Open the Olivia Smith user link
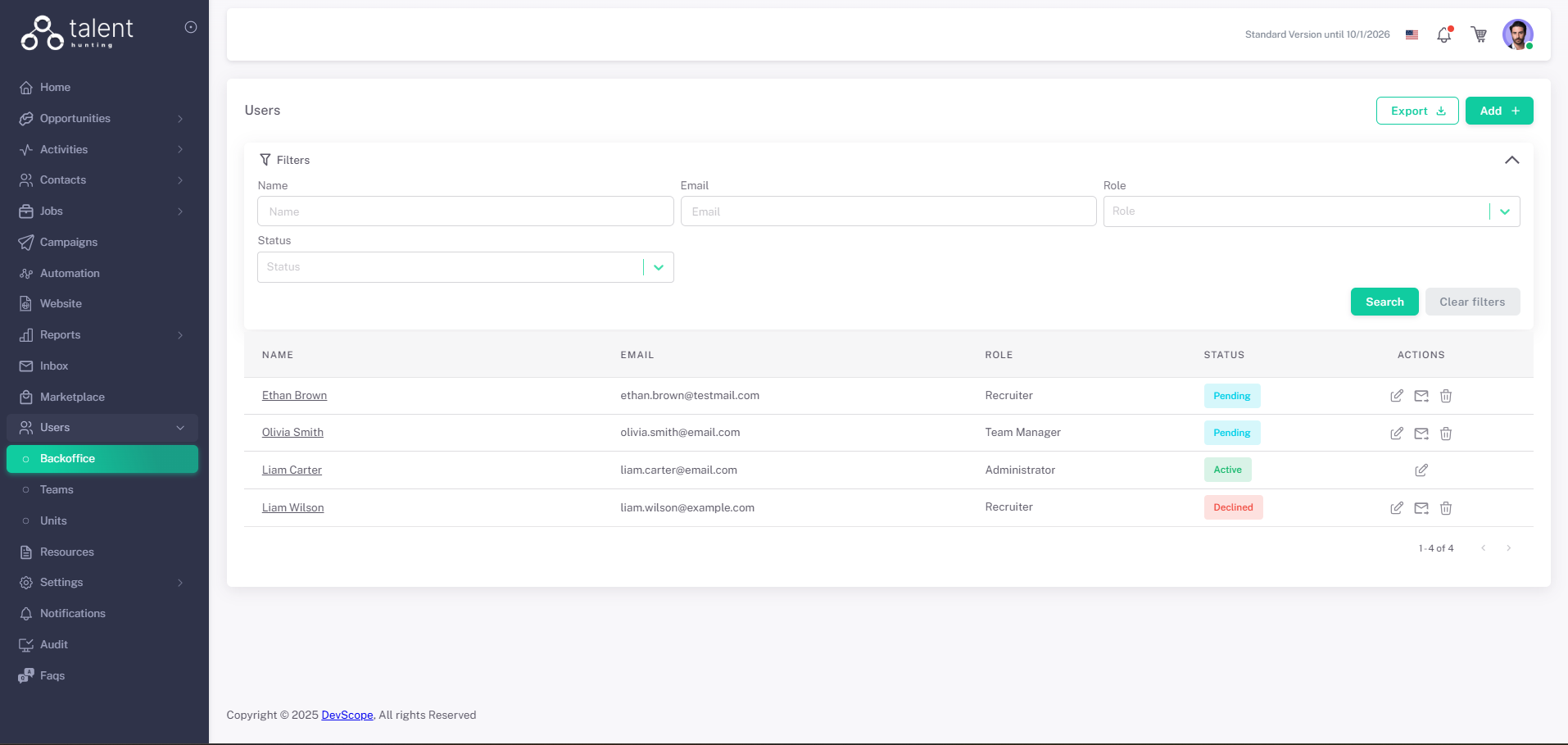 click(x=292, y=433)
